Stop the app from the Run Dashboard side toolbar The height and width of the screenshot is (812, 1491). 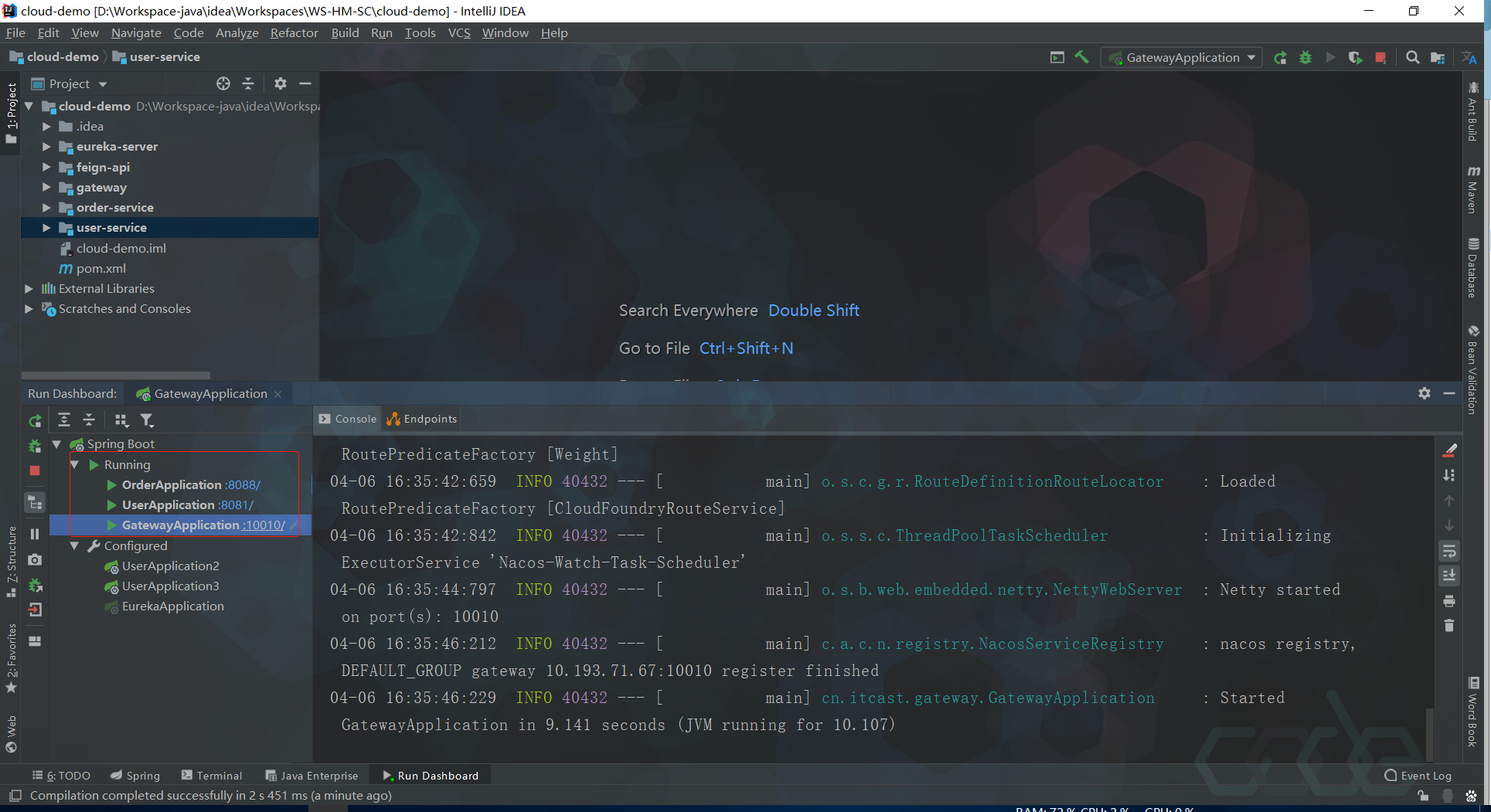pyautogui.click(x=35, y=471)
